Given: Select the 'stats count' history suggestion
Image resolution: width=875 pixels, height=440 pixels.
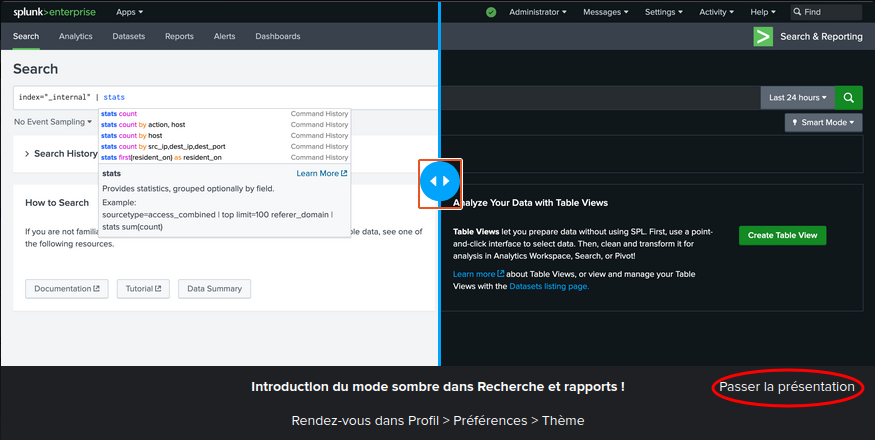Looking at the screenshot, I should point(224,113).
